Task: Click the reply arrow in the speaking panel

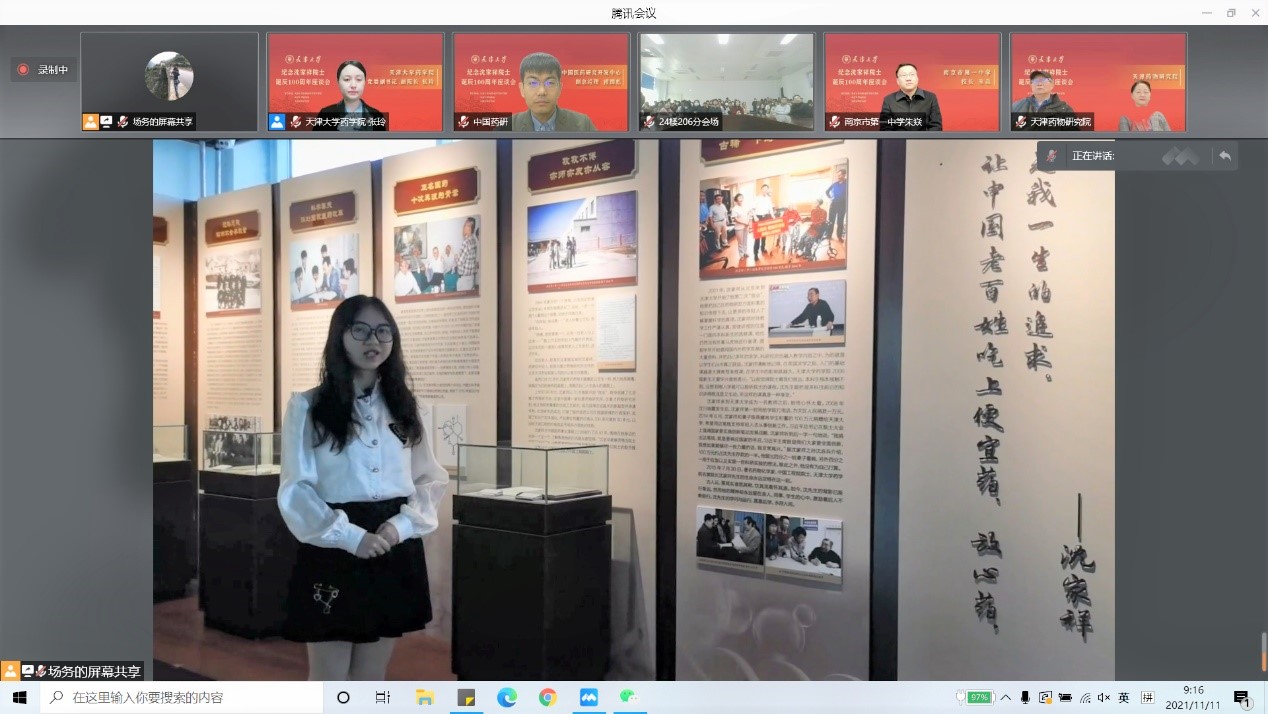Action: 1224,156
